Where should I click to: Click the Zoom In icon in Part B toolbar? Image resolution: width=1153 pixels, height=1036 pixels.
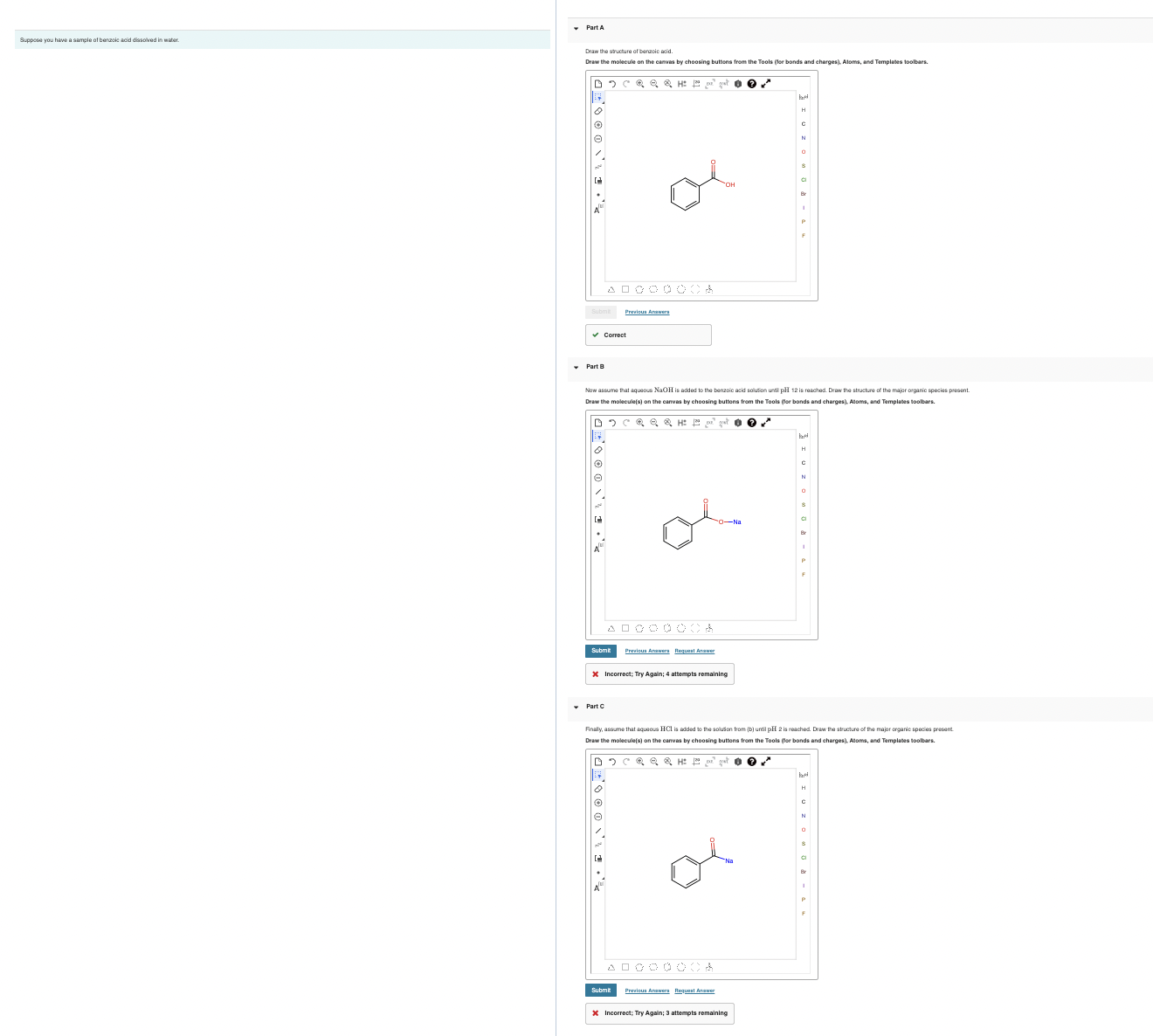pos(639,423)
